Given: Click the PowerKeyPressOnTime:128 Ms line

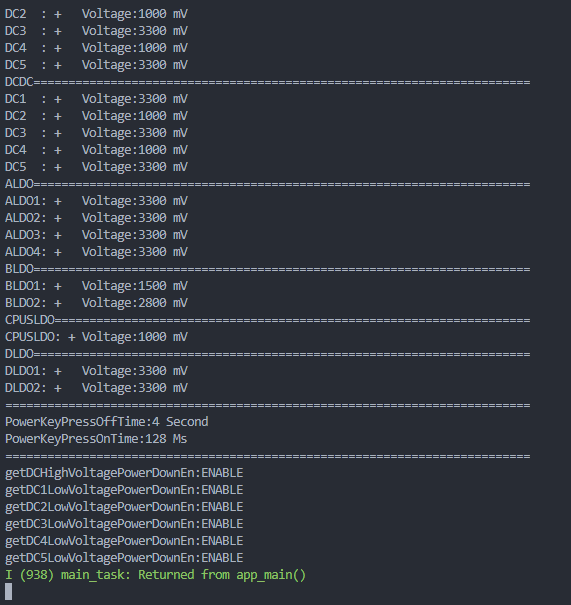Looking at the screenshot, I should (x=96, y=439).
